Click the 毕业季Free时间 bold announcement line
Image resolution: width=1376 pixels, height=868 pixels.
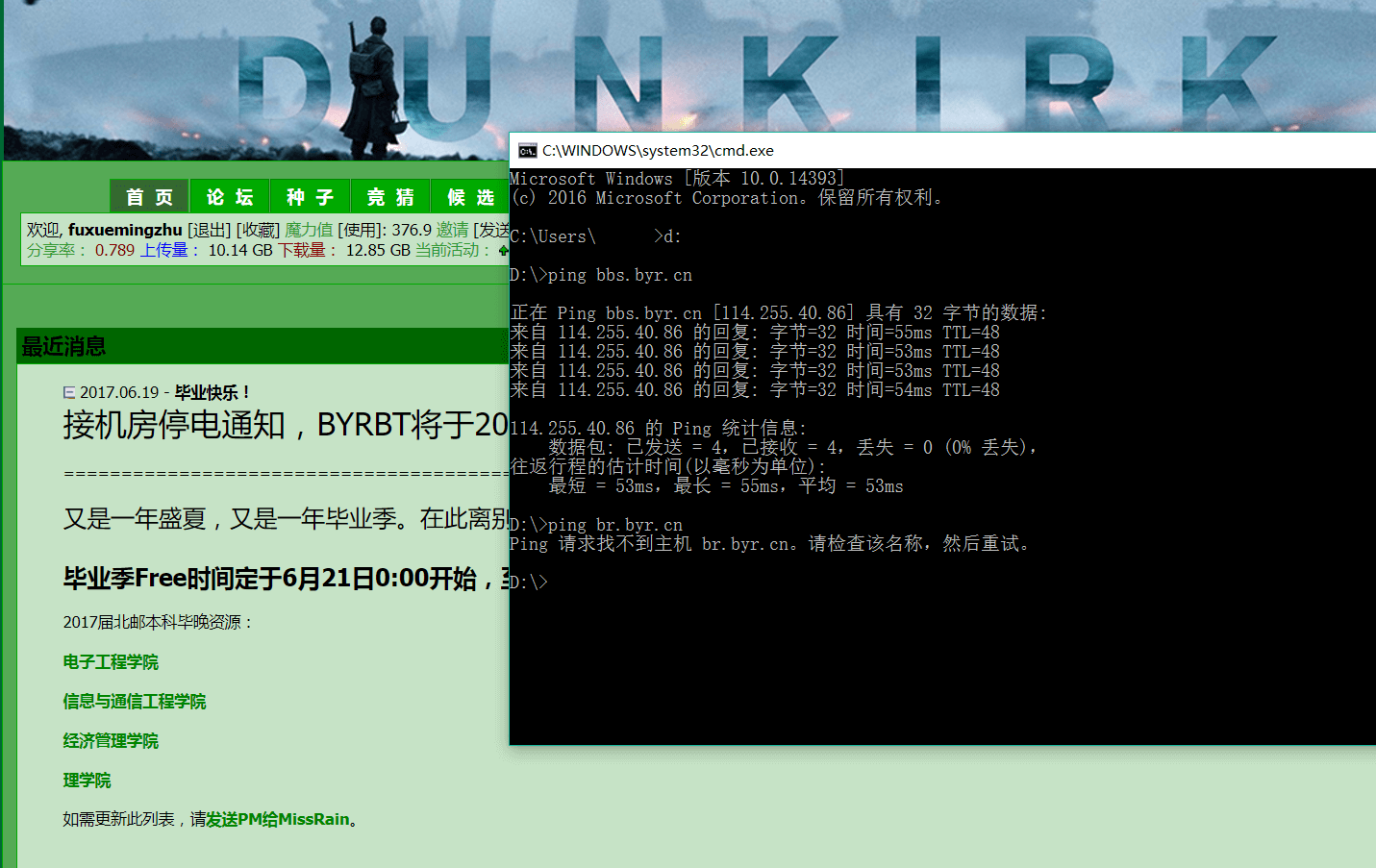pos(286,578)
